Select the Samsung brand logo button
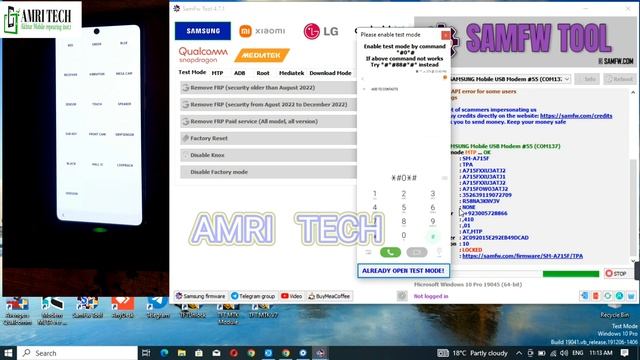 [x=203, y=31]
